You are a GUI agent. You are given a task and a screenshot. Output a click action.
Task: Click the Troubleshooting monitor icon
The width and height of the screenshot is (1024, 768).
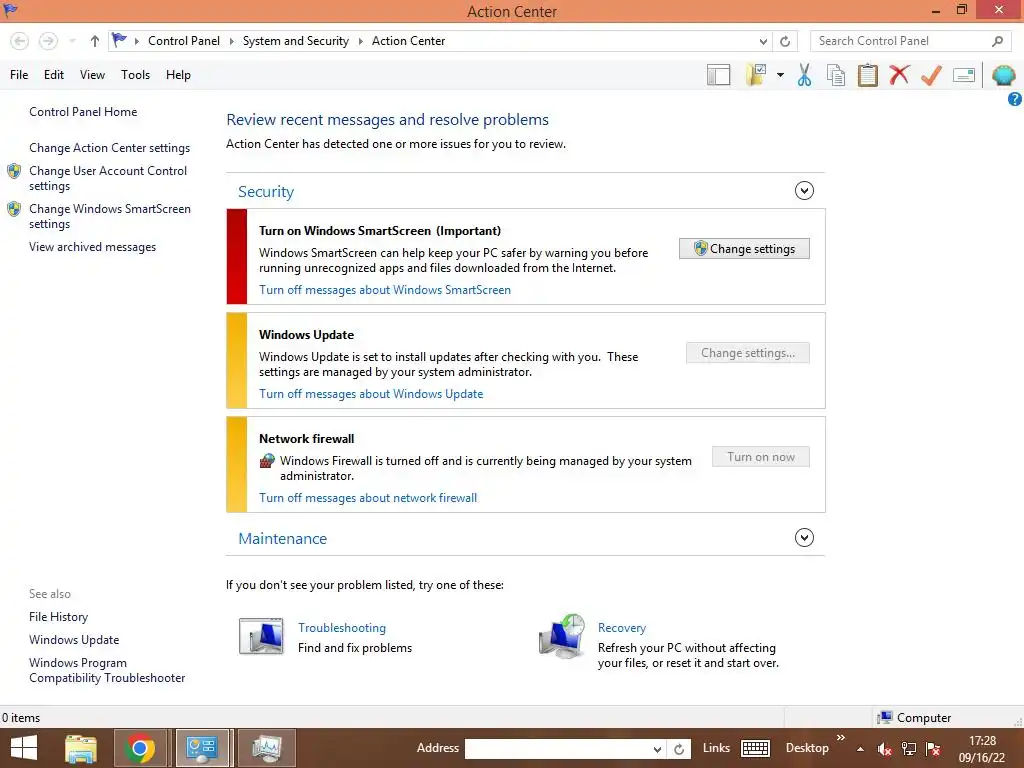pos(261,636)
